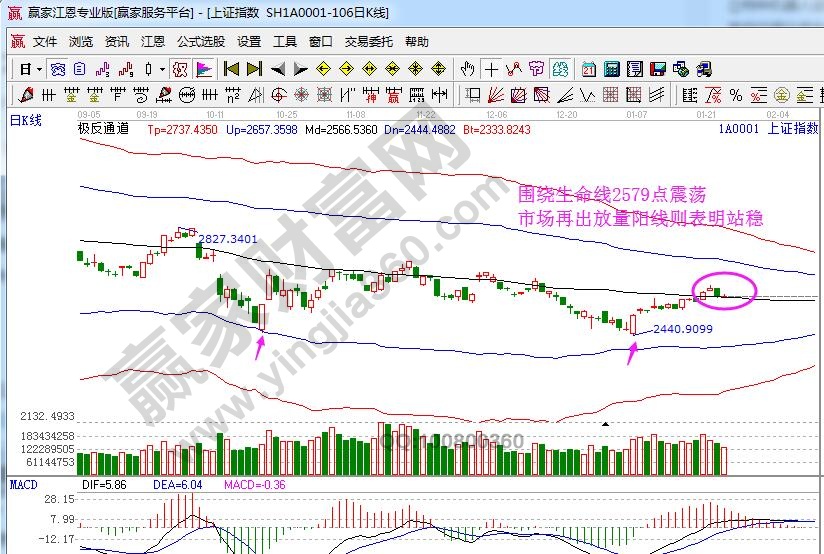Open the 江恩 menu
Image resolution: width=824 pixels, height=554 pixels.
pyautogui.click(x=153, y=42)
